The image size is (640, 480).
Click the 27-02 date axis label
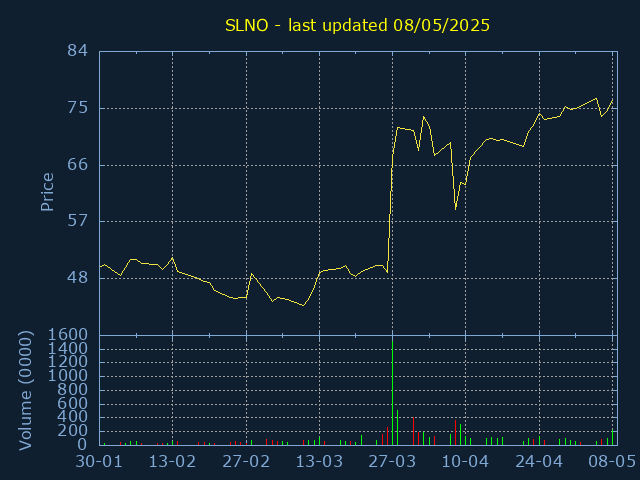click(x=246, y=462)
